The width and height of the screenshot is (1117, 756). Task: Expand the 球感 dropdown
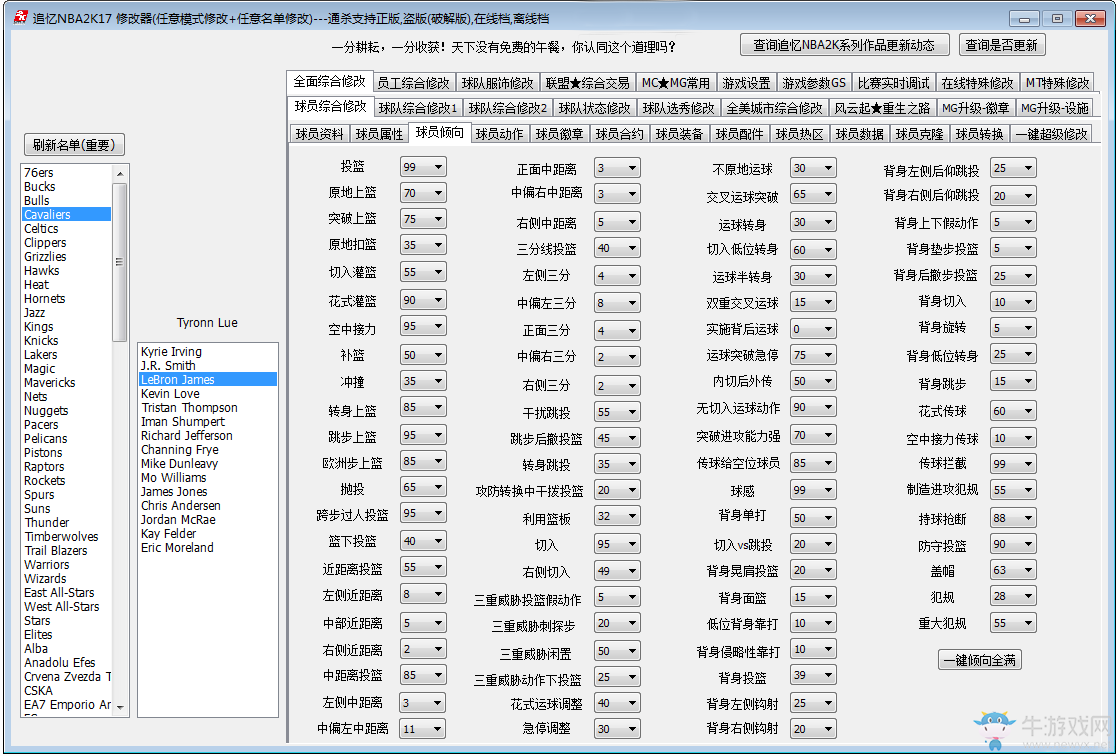[x=814, y=490]
